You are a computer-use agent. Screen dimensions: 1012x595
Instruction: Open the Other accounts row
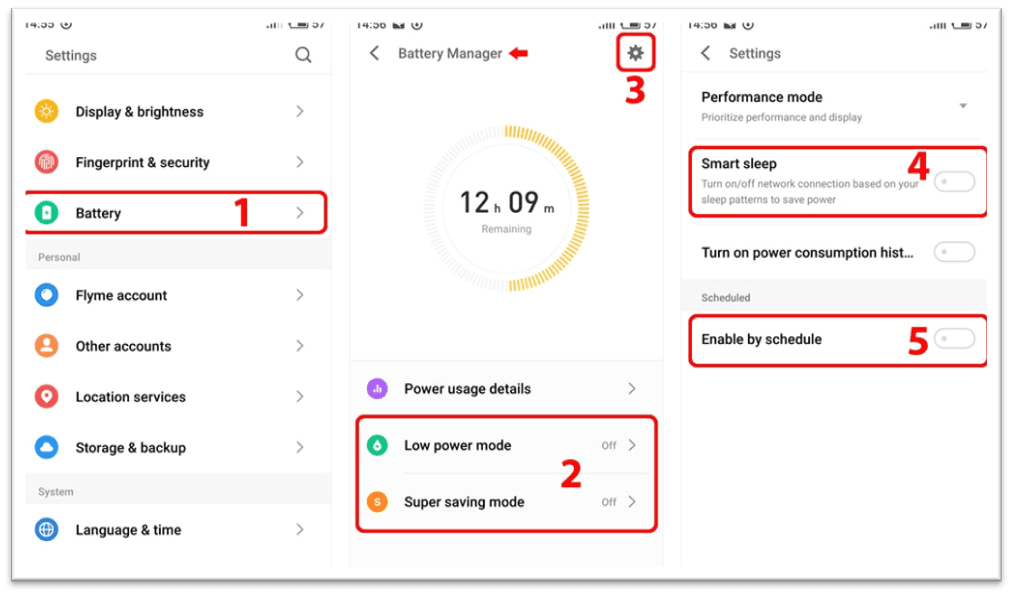(x=170, y=346)
